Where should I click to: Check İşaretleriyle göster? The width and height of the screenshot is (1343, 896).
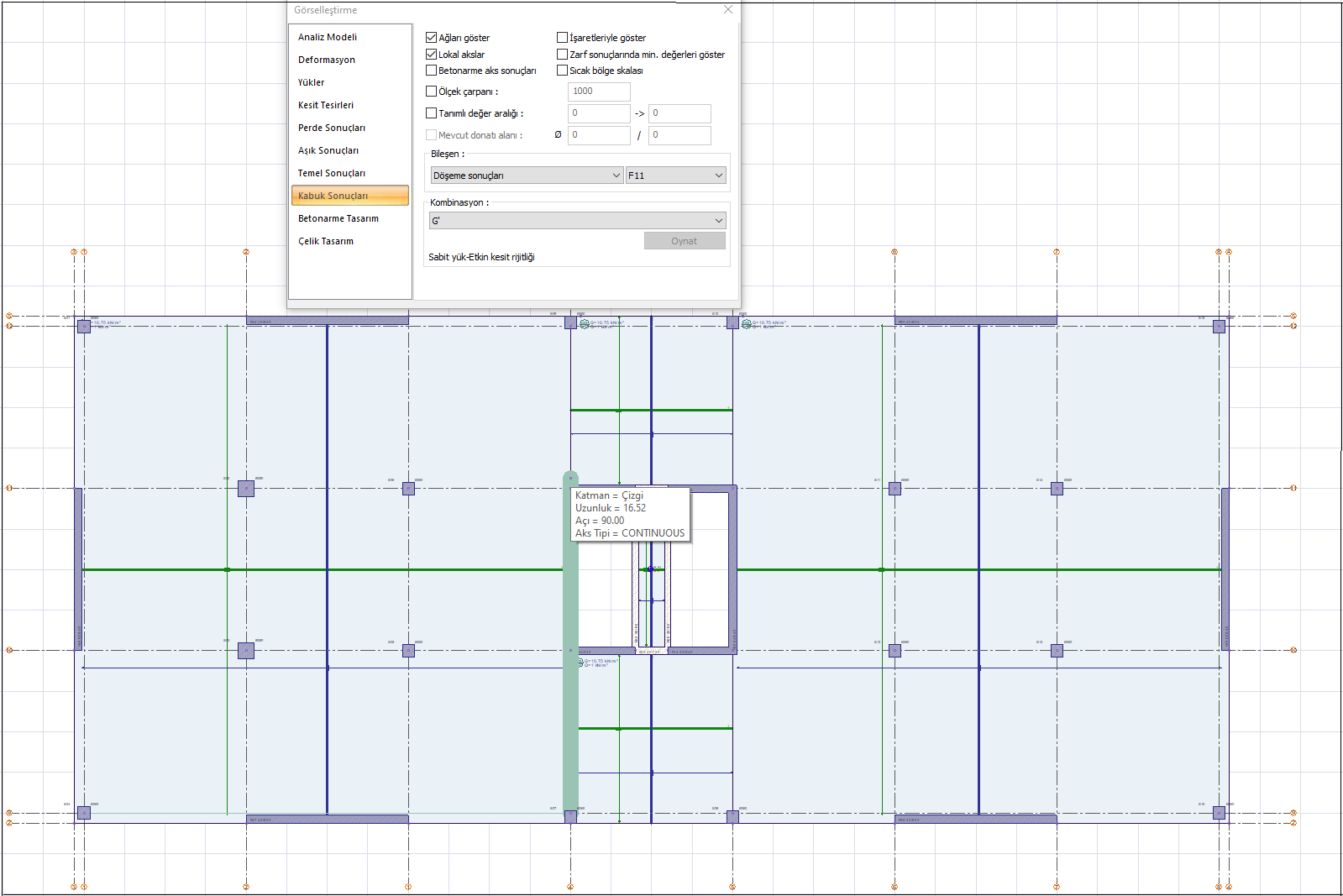point(563,38)
